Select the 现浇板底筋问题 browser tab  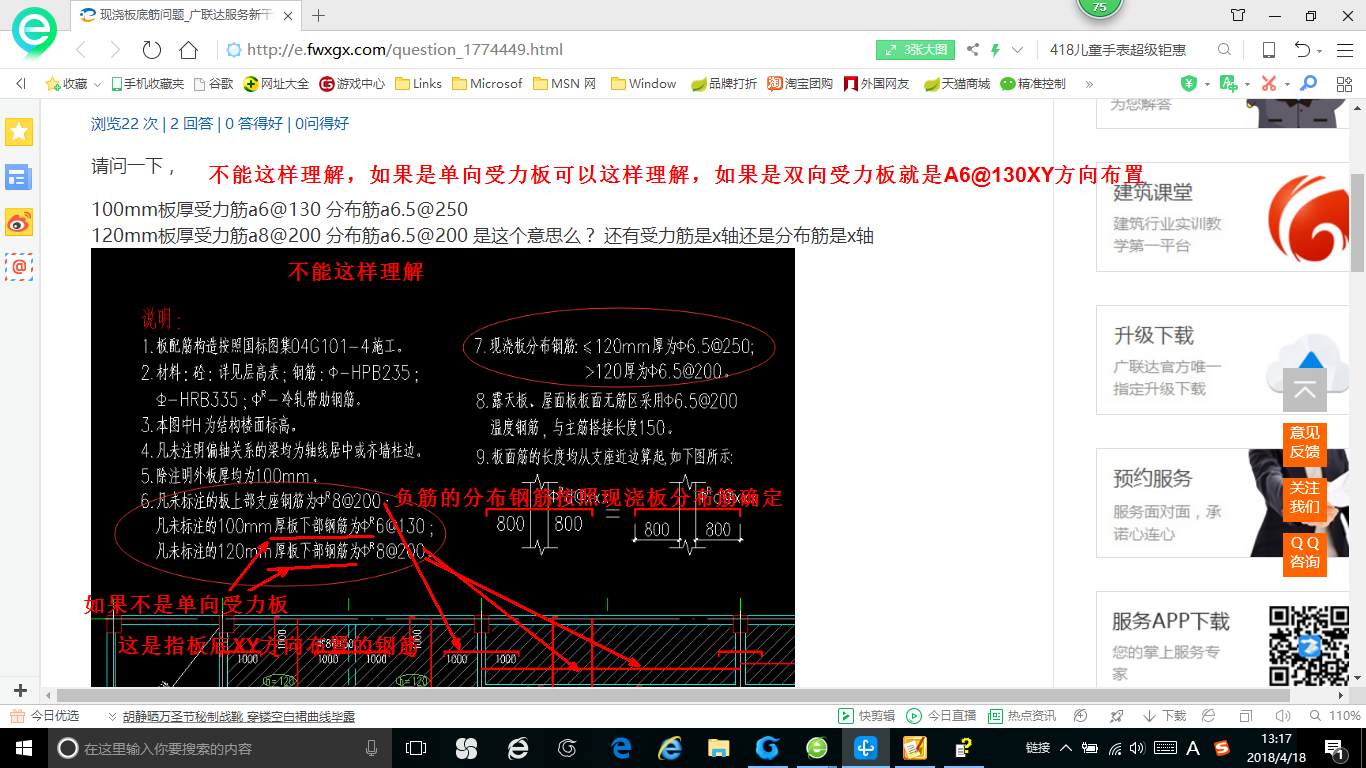click(186, 15)
